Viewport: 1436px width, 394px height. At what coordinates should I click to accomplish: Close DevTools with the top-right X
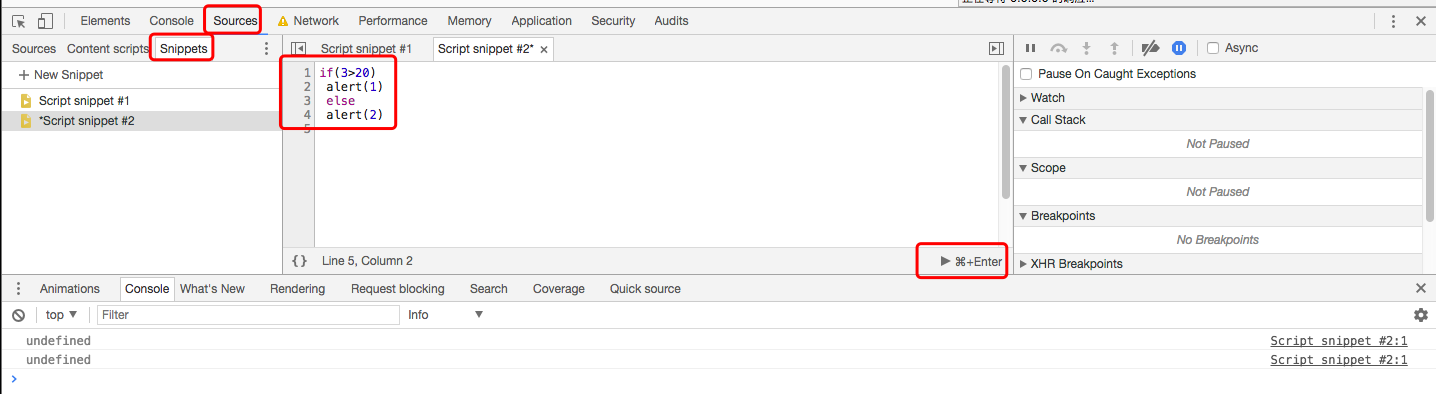(1421, 21)
